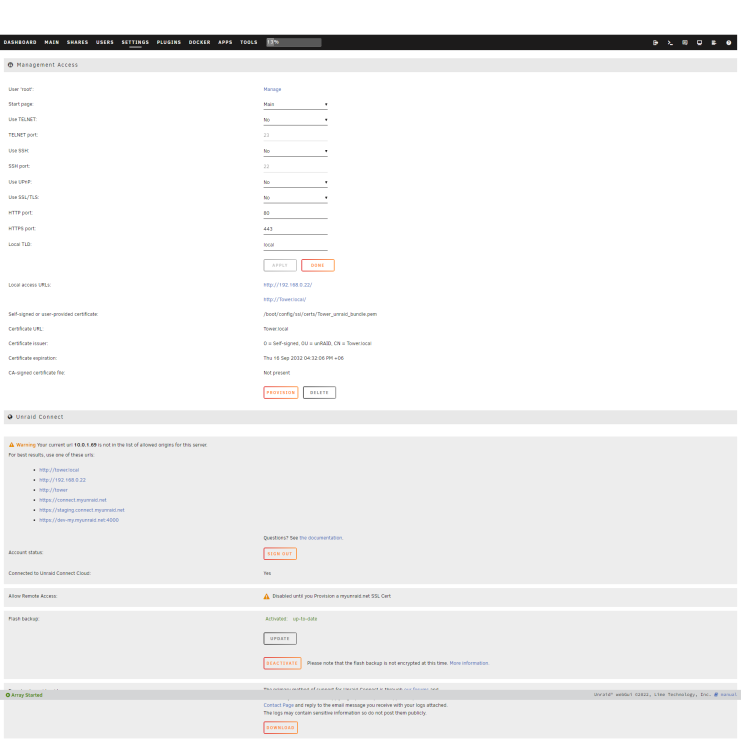Open the Start page dropdown
Viewport: 741px width, 750px height.
click(x=295, y=104)
